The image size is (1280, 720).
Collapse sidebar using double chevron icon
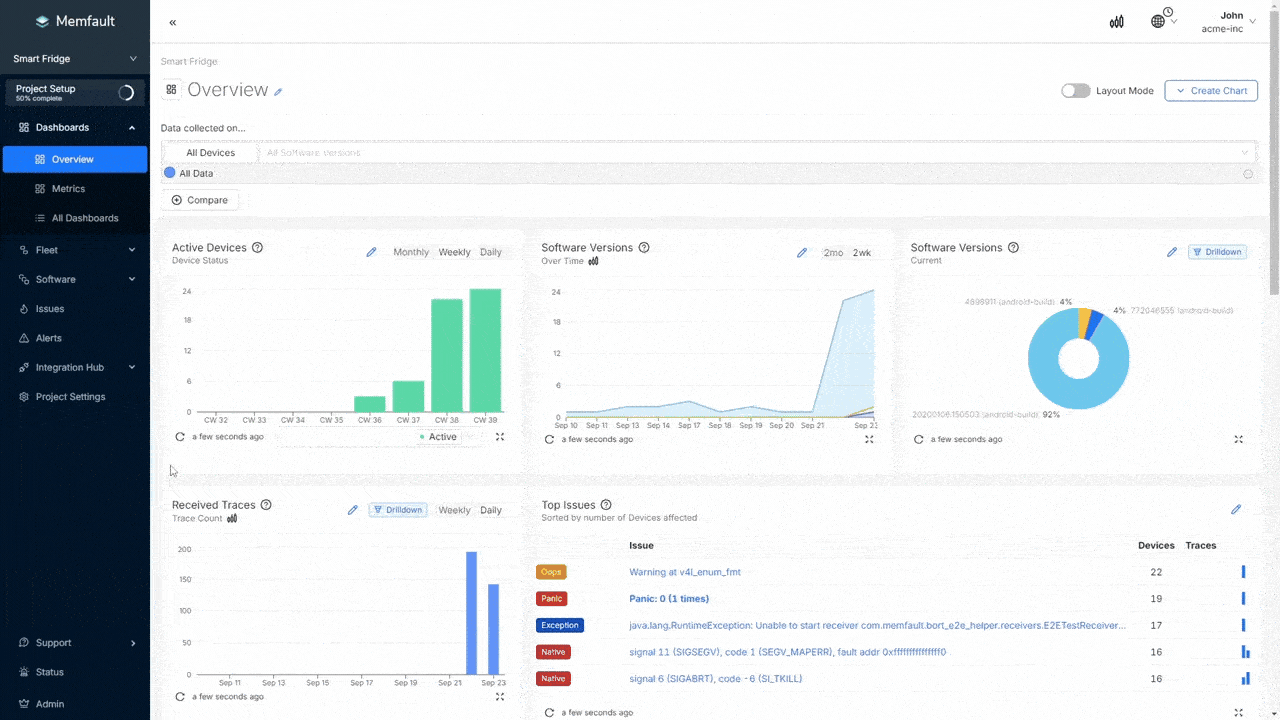coord(173,22)
